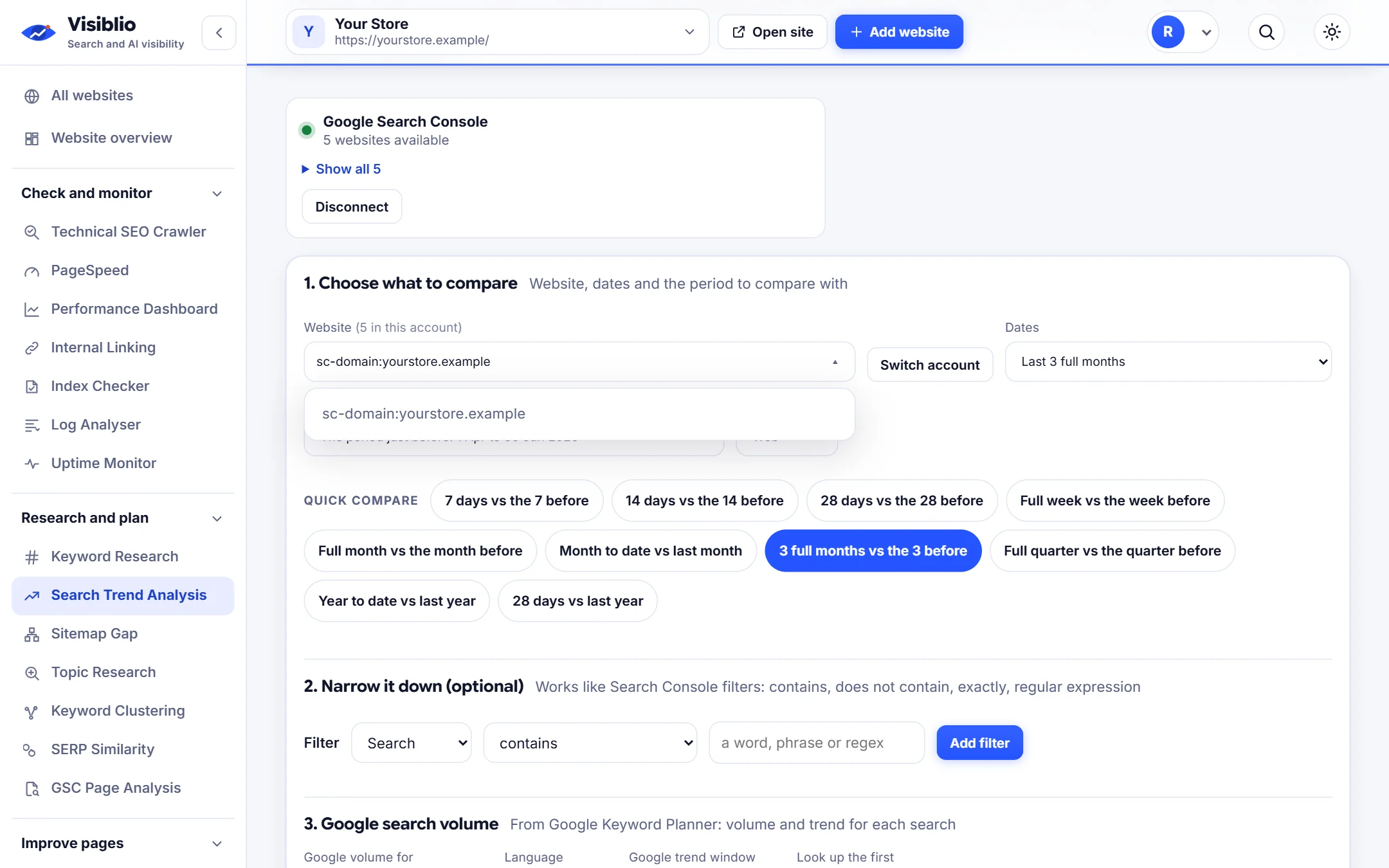Click the Index Checker document icon
1389x868 pixels.
[32, 386]
